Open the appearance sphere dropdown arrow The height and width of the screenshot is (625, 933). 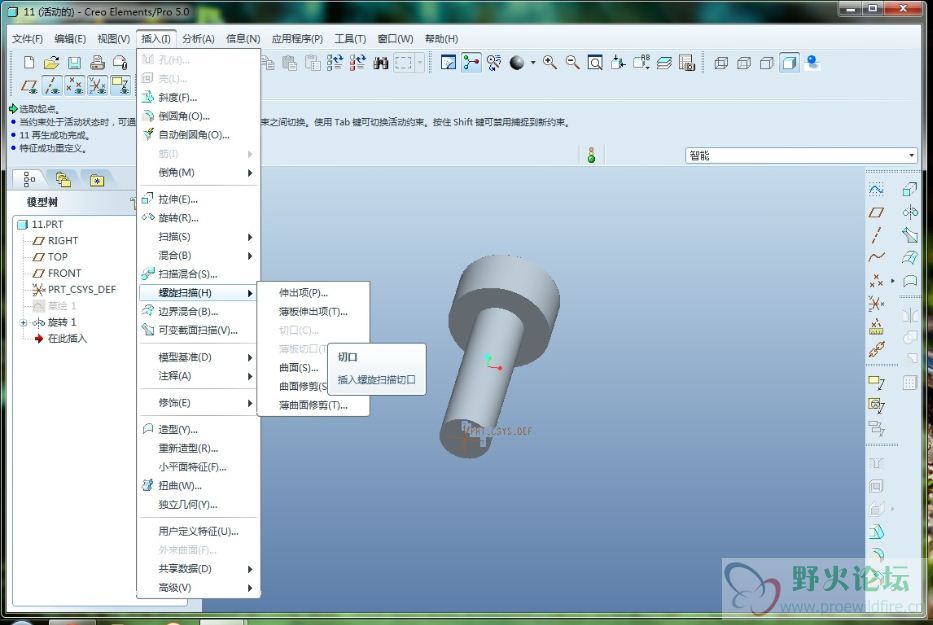(533, 62)
